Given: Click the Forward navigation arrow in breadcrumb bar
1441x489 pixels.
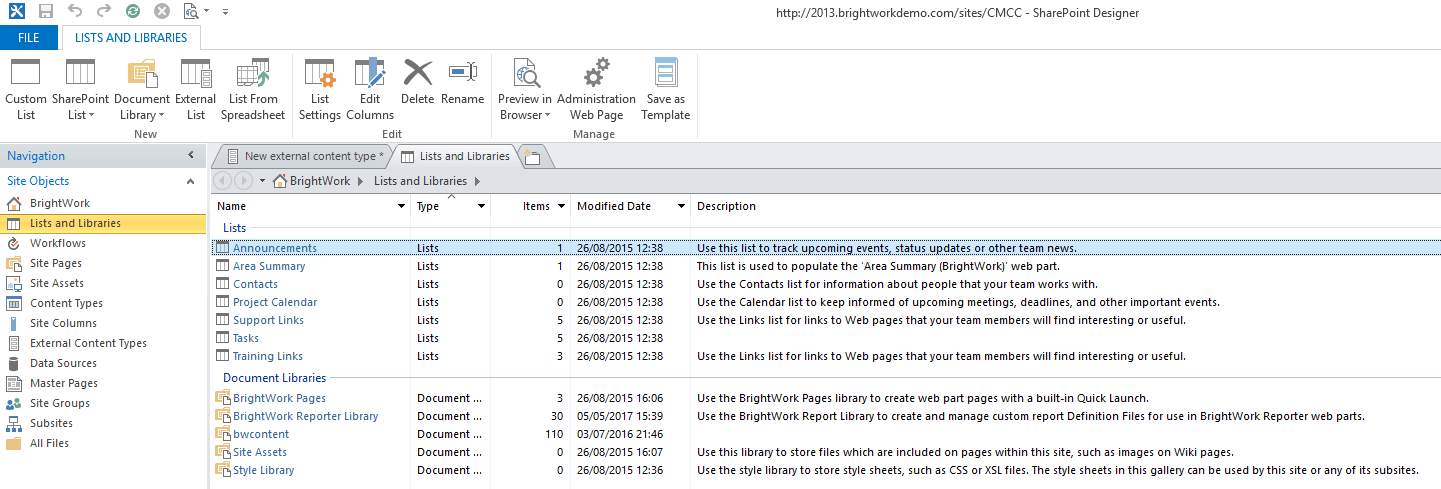Looking at the screenshot, I should tap(243, 181).
